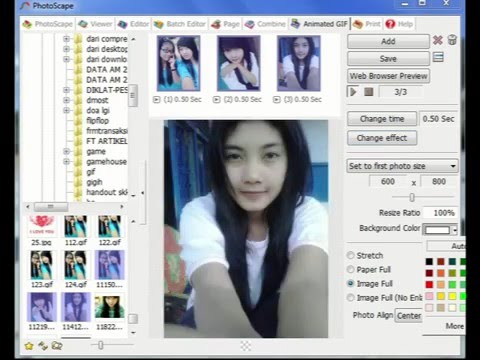Image resolution: width=480 pixels, height=360 pixels.
Task: Click the favorites star icon at bottom
Action: 29,346
